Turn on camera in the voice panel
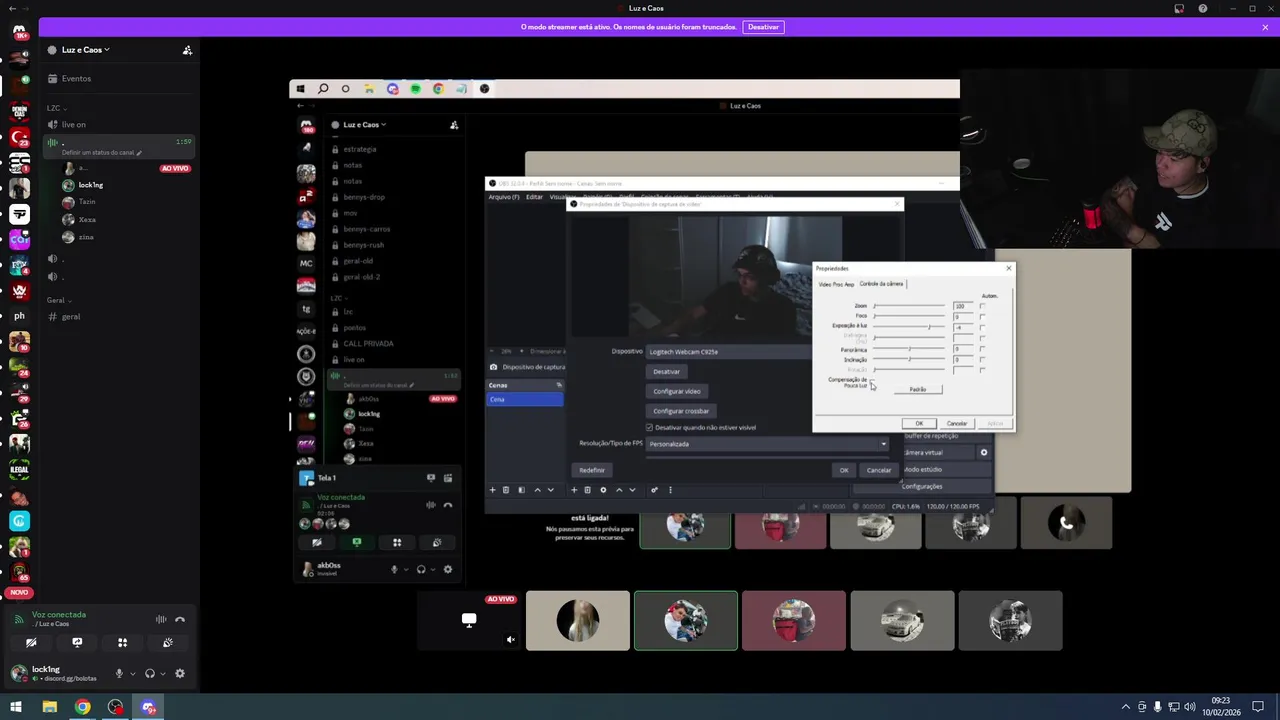Image resolution: width=1280 pixels, height=720 pixels. 31,643
